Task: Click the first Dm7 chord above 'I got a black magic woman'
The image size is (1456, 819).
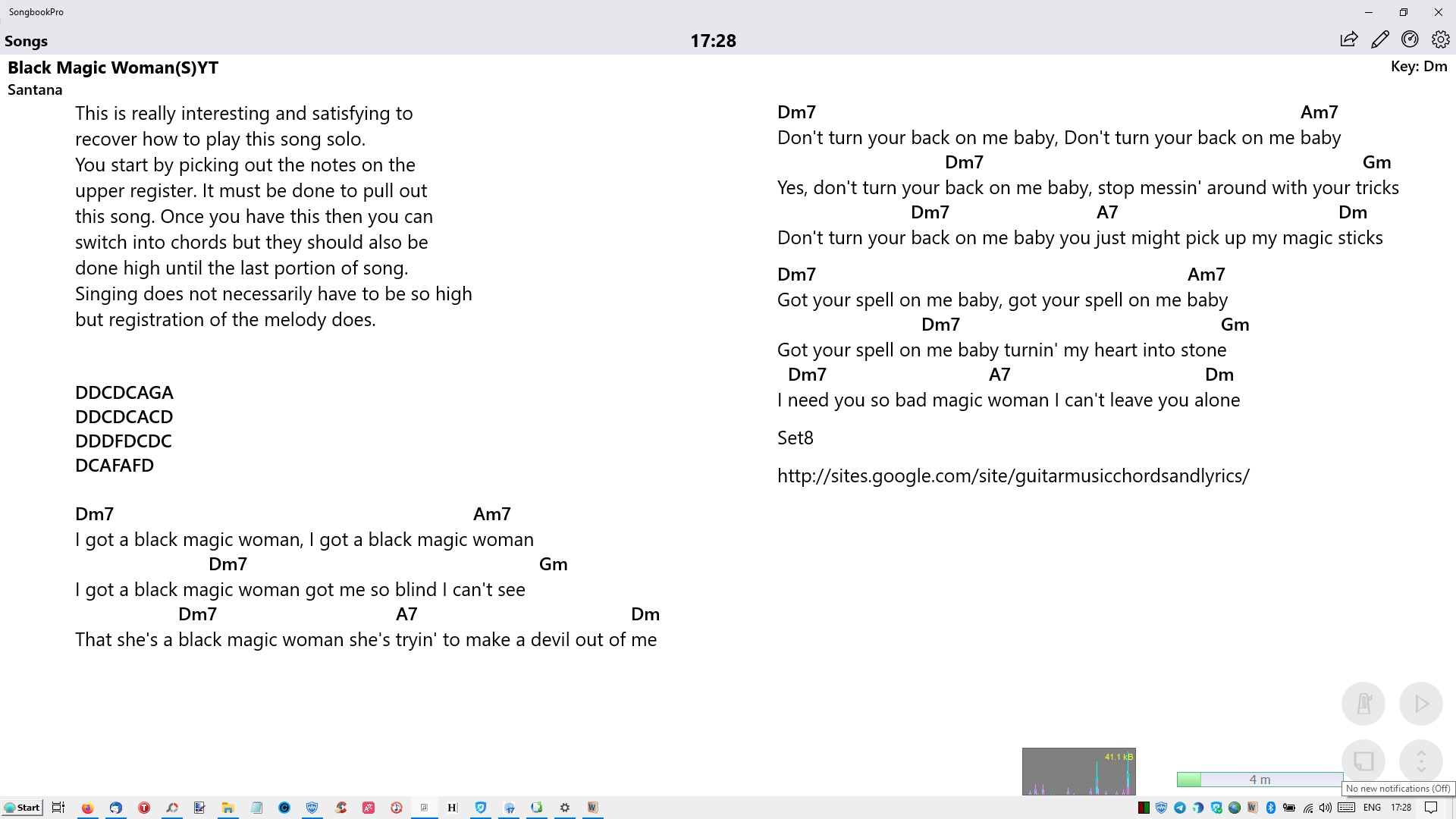Action: (x=94, y=514)
